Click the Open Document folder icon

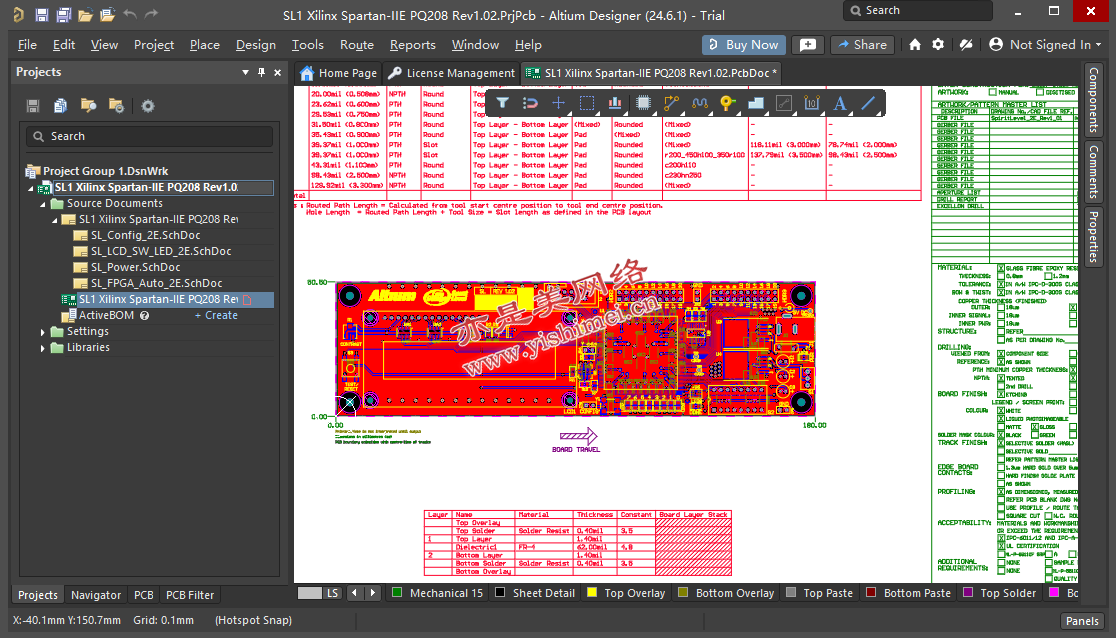click(x=85, y=14)
